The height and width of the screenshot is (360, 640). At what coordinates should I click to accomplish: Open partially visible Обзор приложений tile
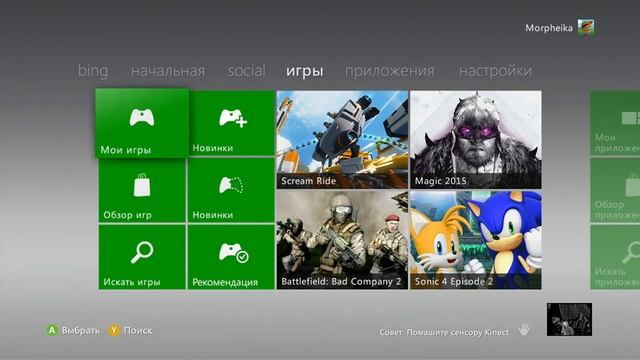[x=615, y=191]
